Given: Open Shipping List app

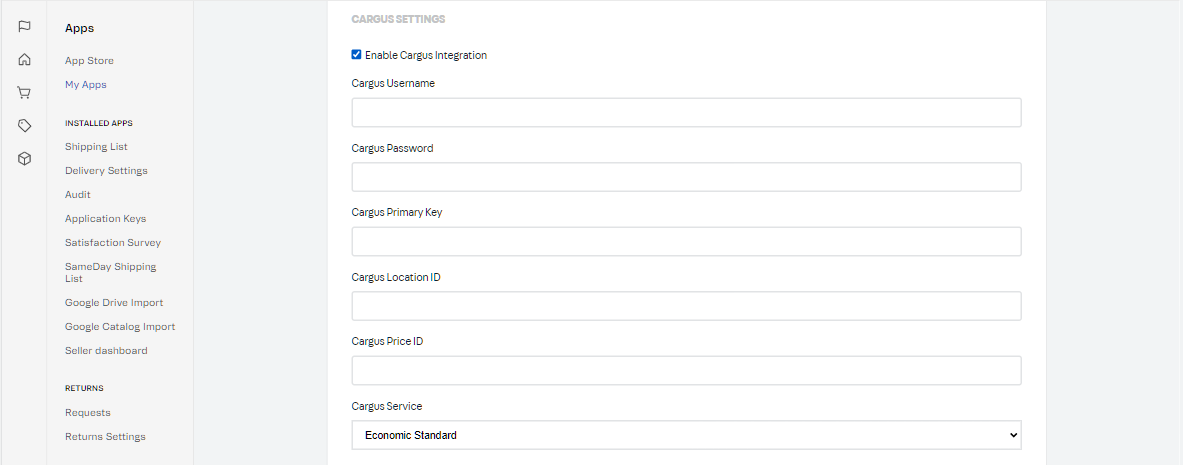Looking at the screenshot, I should 96,147.
